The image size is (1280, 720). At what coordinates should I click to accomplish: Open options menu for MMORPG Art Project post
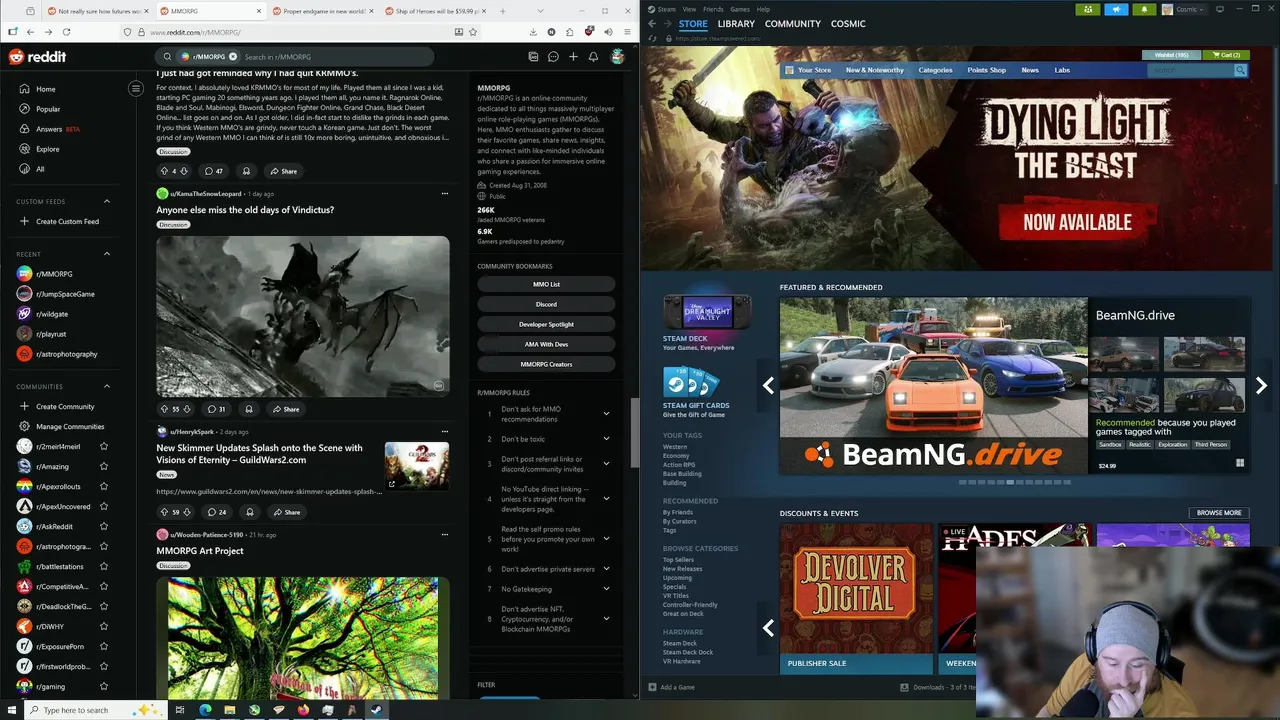(x=445, y=535)
